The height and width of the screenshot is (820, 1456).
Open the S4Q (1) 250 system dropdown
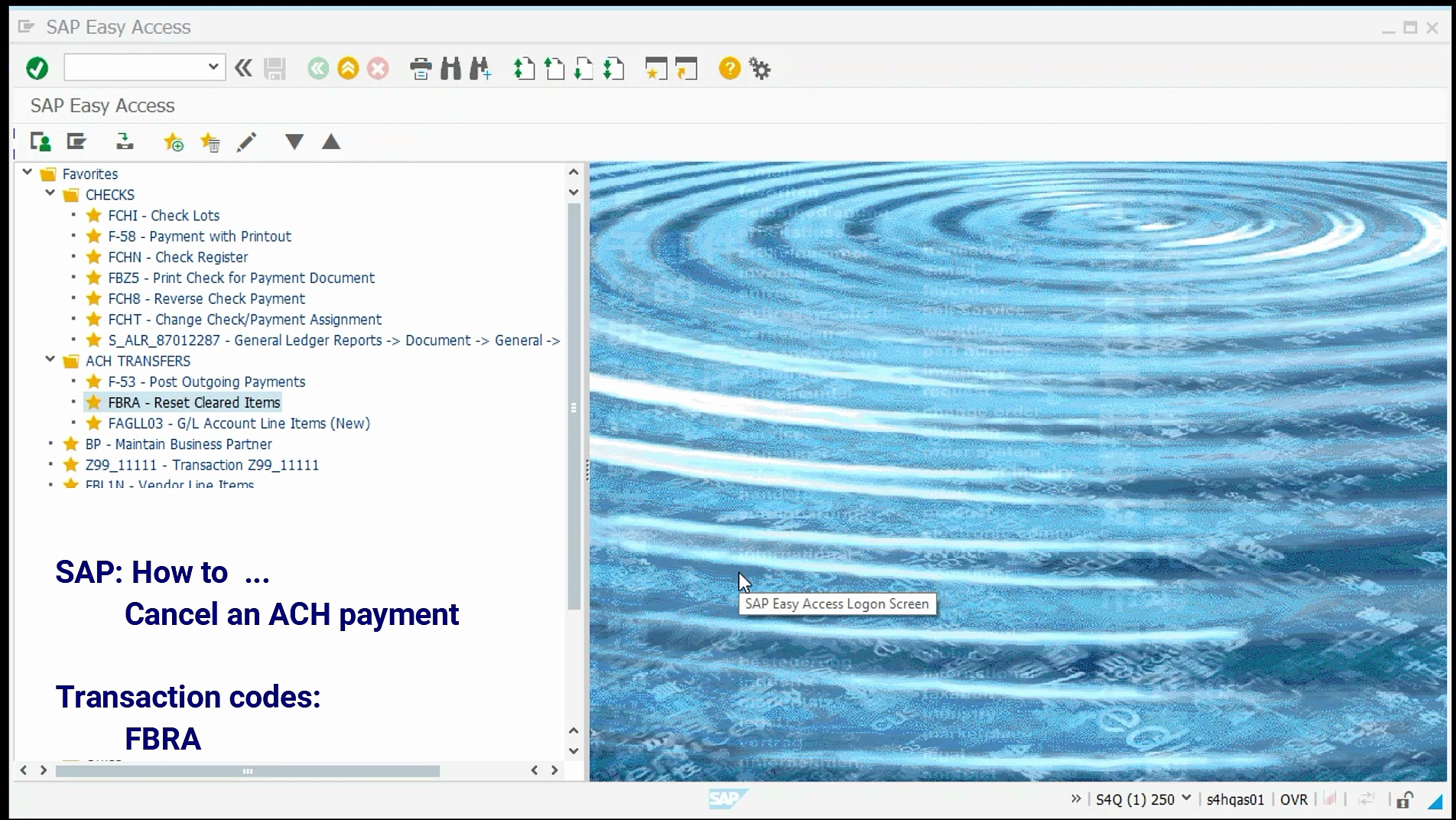[x=1186, y=799]
